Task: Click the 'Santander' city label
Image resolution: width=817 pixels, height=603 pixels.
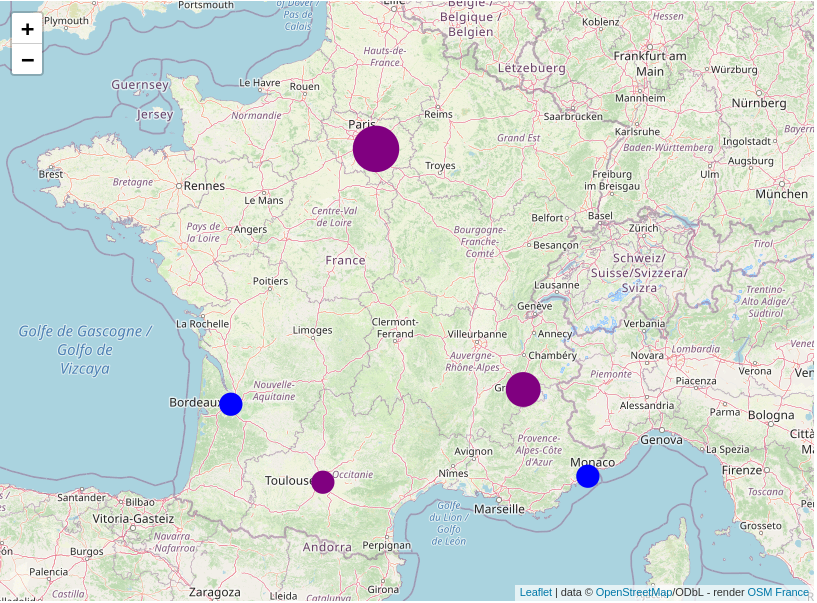Action: (81, 498)
